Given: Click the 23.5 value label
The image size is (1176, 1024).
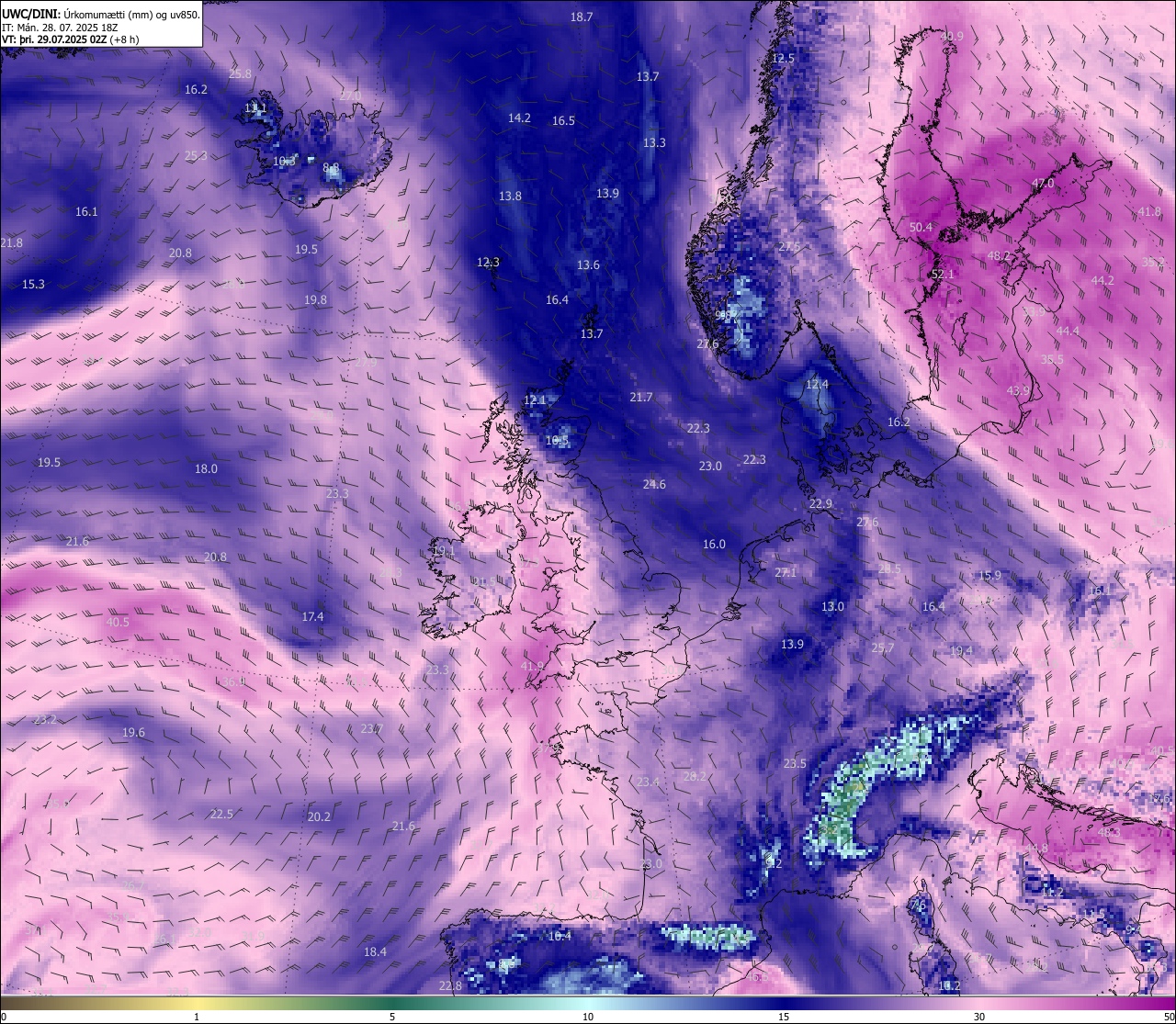Looking at the screenshot, I should (x=795, y=763).
